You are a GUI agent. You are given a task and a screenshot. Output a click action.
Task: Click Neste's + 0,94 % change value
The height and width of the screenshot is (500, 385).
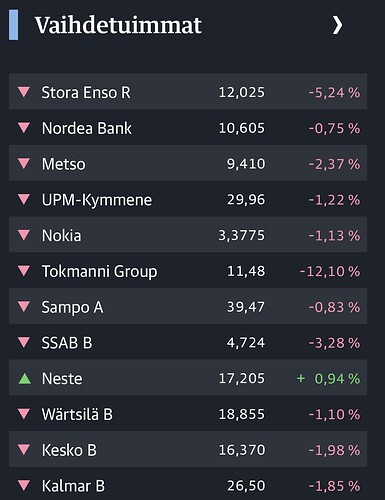click(328, 379)
